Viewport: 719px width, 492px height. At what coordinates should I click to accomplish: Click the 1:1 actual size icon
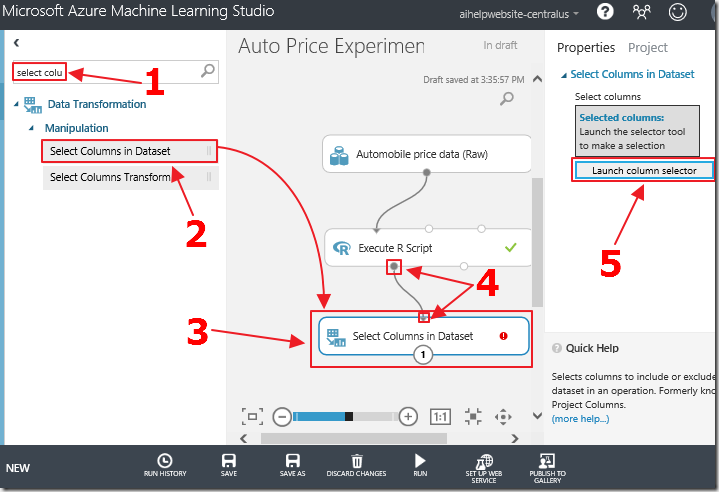(x=440, y=417)
